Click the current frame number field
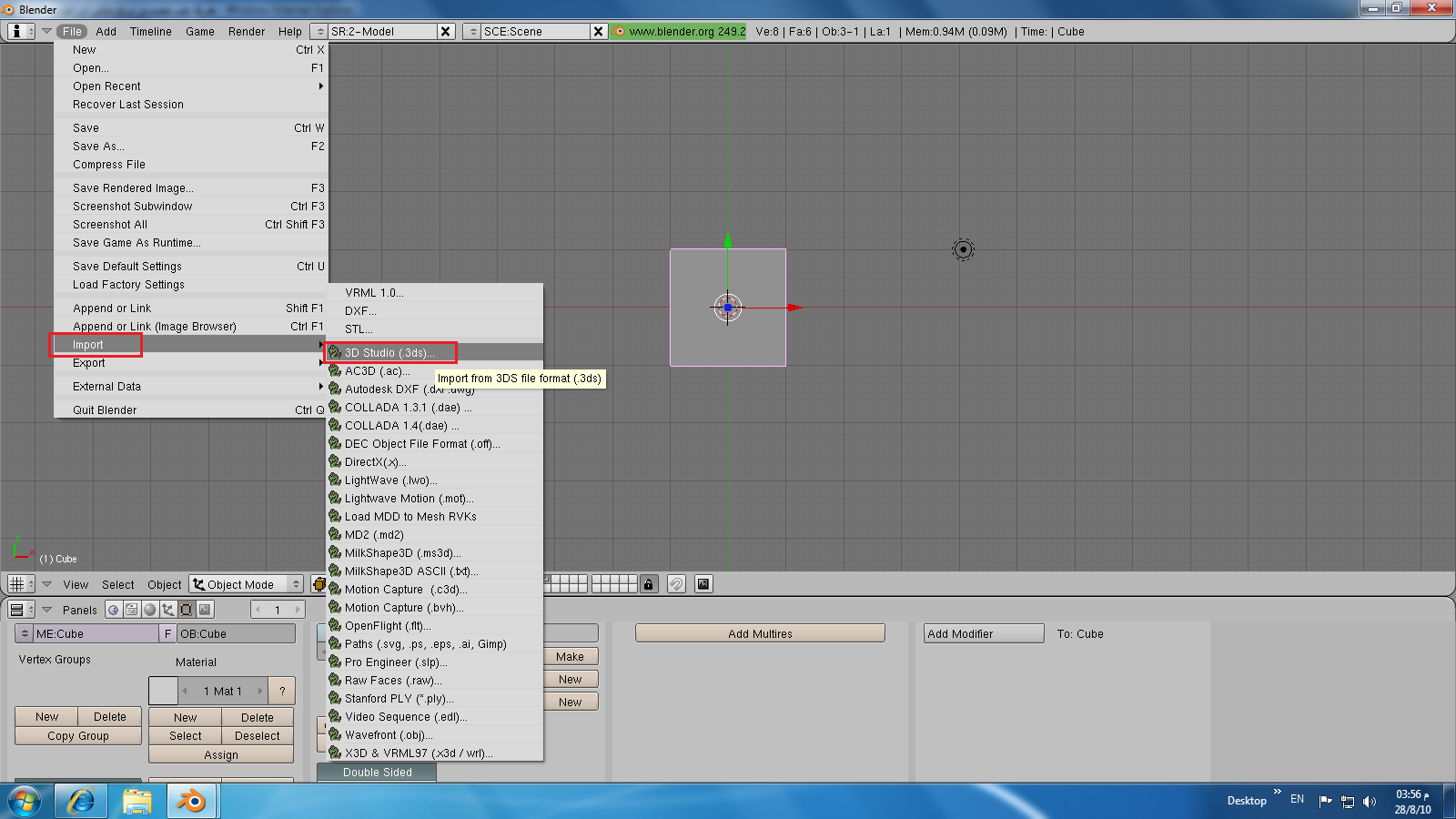The height and width of the screenshot is (819, 1456). 278,610
